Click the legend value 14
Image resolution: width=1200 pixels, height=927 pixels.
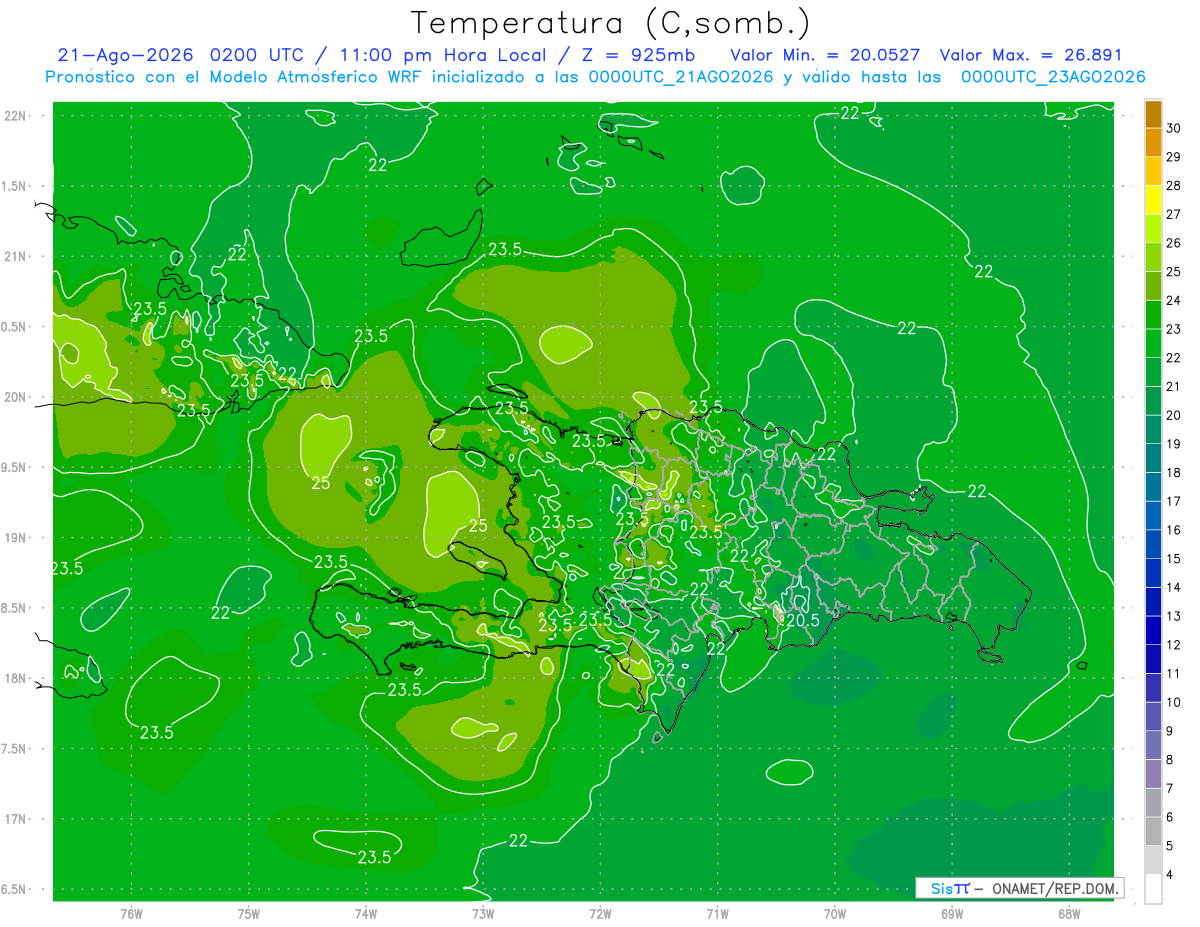click(1174, 587)
